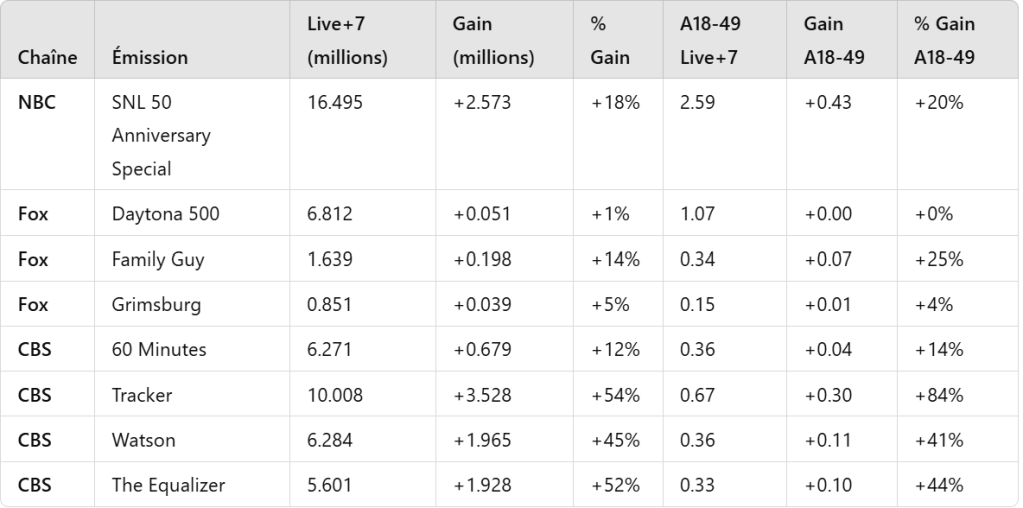
Task: Select the SNL 50 Anniversary Special cell
Action: click(161, 135)
